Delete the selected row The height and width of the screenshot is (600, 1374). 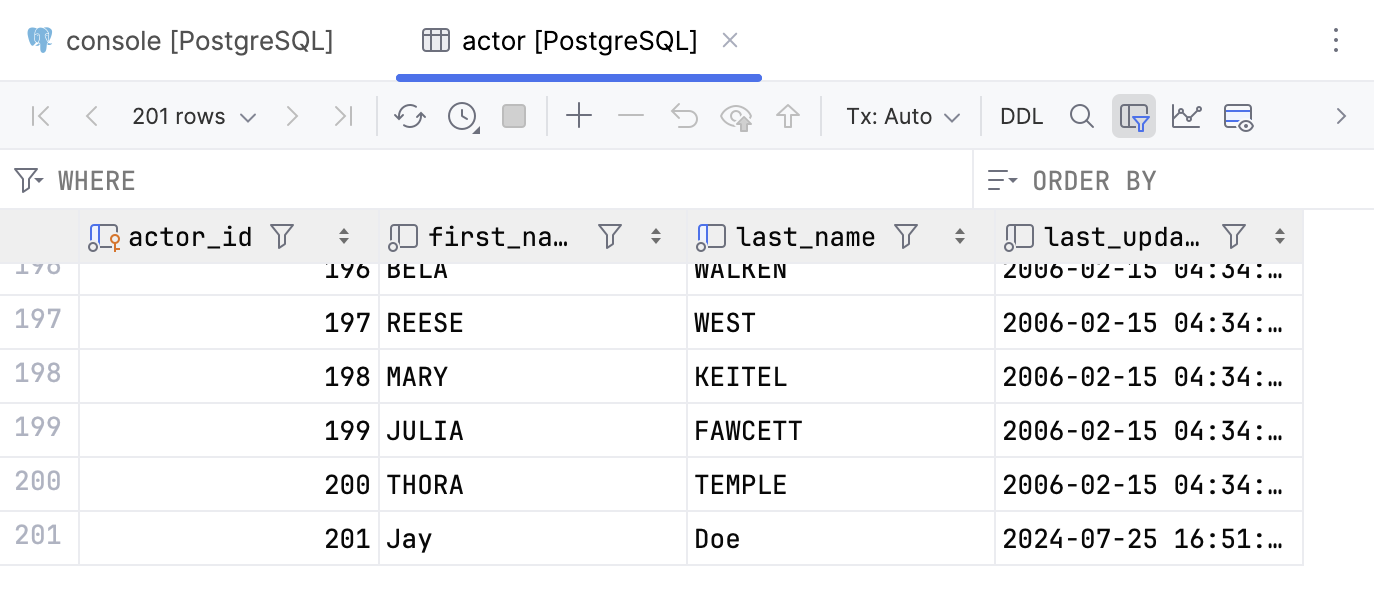click(x=631, y=116)
